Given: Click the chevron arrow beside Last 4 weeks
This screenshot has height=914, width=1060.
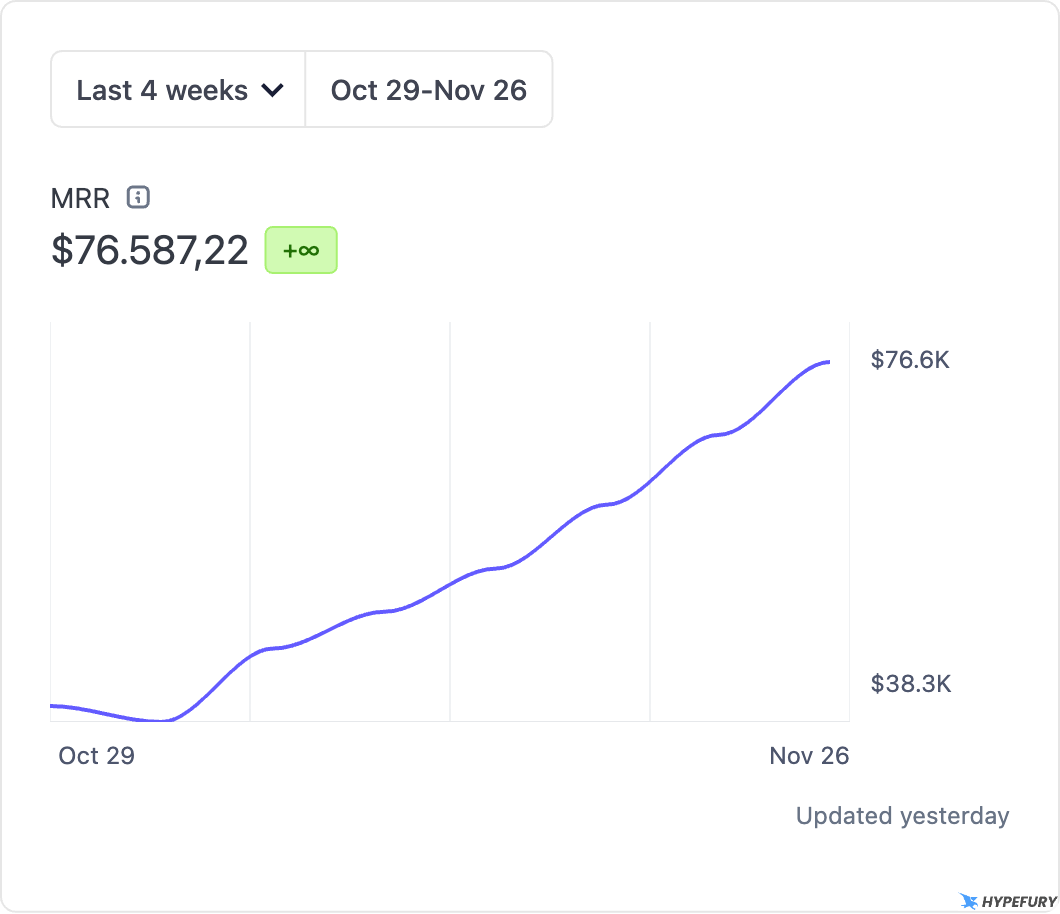Looking at the screenshot, I should coord(272,90).
